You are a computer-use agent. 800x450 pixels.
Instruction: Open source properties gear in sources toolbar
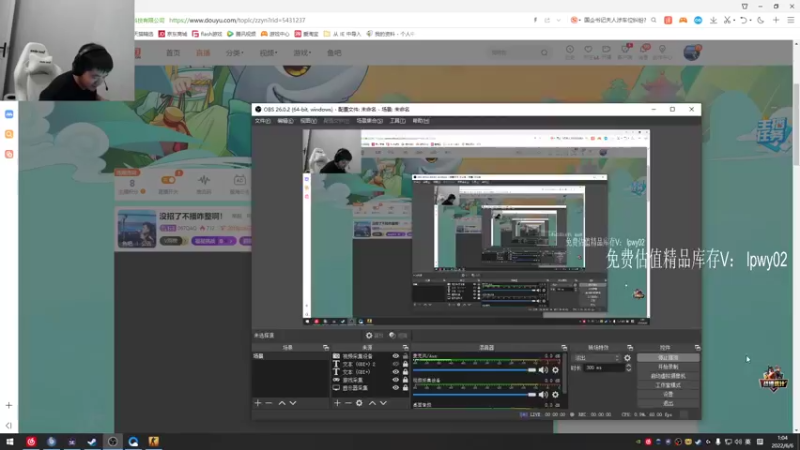[x=359, y=403]
